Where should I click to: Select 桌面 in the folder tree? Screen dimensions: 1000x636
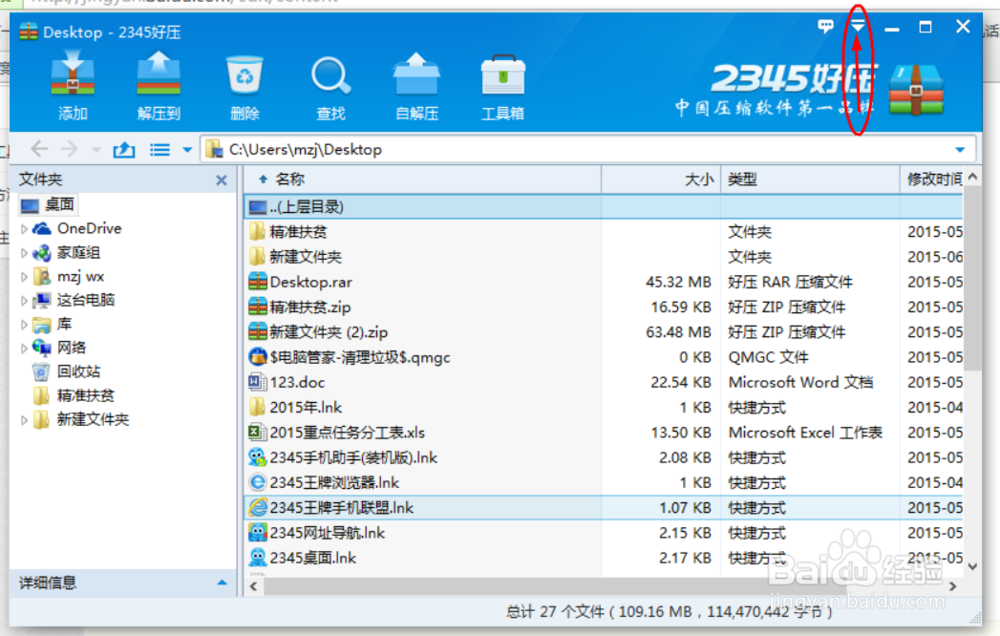point(48,205)
